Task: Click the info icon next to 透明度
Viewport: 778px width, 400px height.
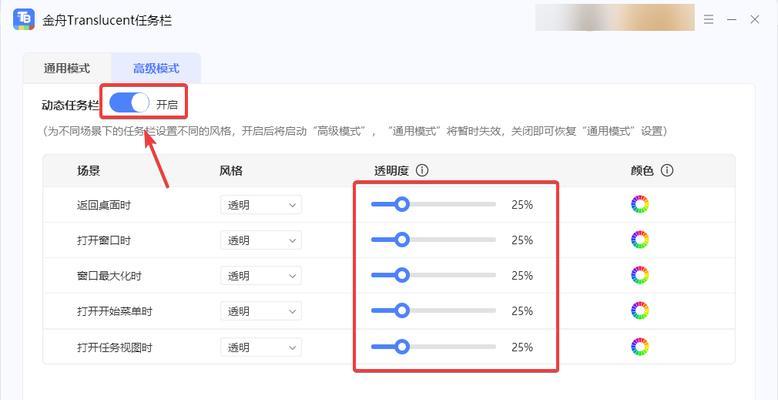Action: click(422, 171)
